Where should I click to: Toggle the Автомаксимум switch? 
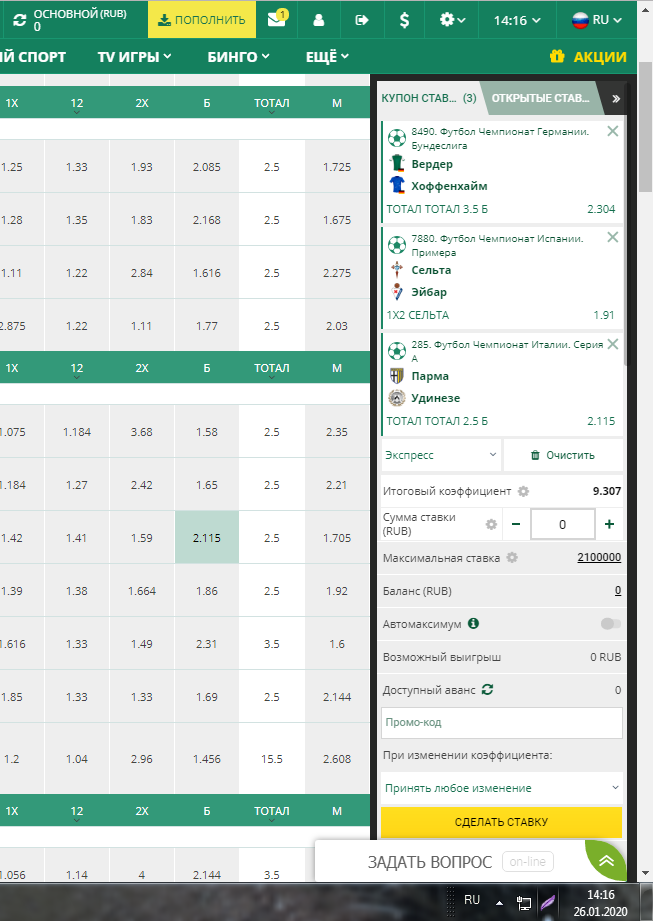pyautogui.click(x=610, y=624)
